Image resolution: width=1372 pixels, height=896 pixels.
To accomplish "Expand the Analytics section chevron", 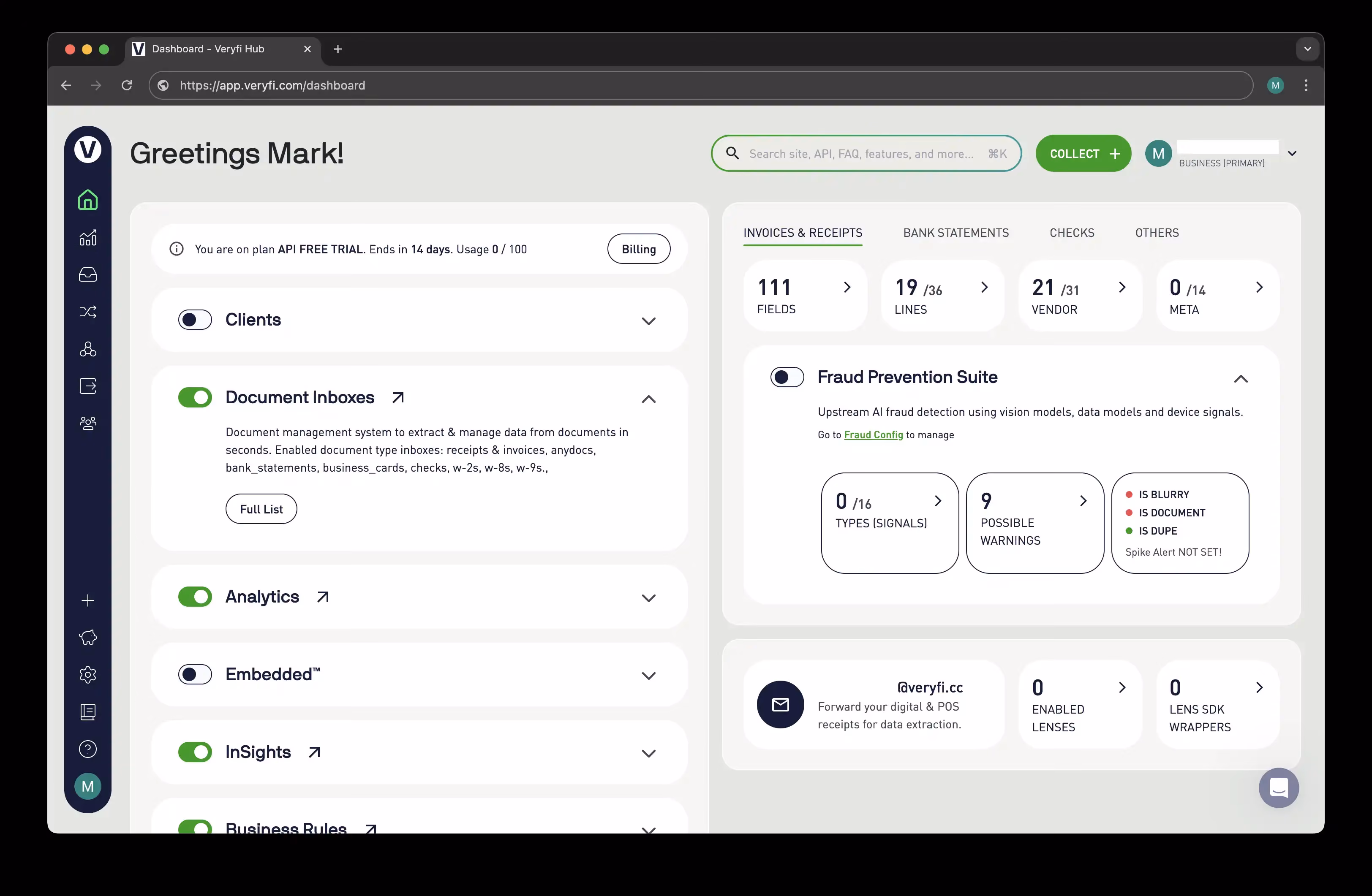I will (x=648, y=598).
